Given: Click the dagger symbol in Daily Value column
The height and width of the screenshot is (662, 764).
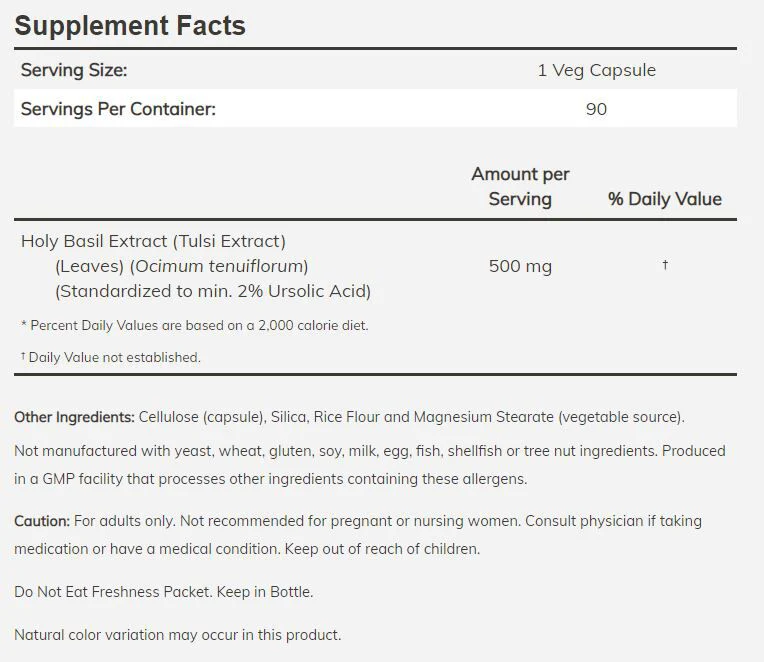Looking at the screenshot, I should [x=665, y=265].
